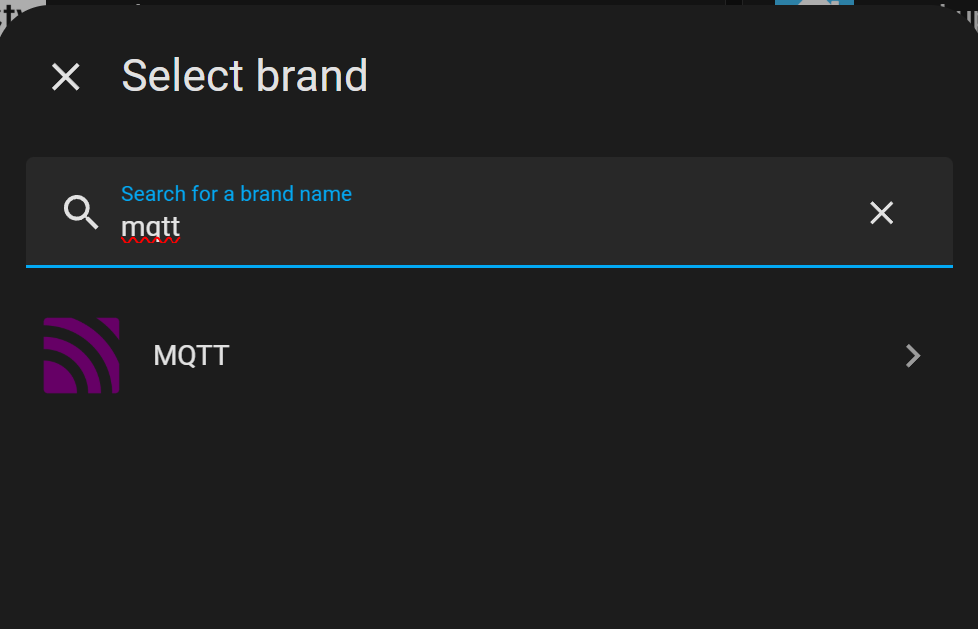This screenshot has width=978, height=629.
Task: Click the 'Select brand' dialog title
Action: (x=244, y=76)
